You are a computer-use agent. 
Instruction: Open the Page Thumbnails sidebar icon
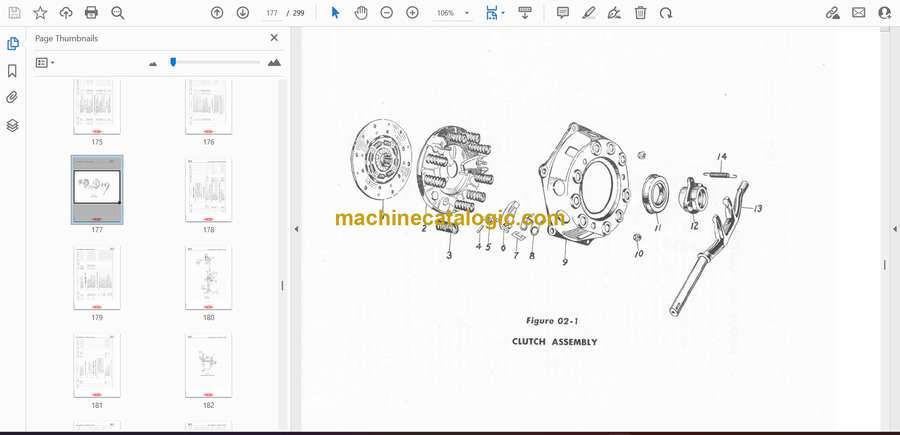click(12, 44)
